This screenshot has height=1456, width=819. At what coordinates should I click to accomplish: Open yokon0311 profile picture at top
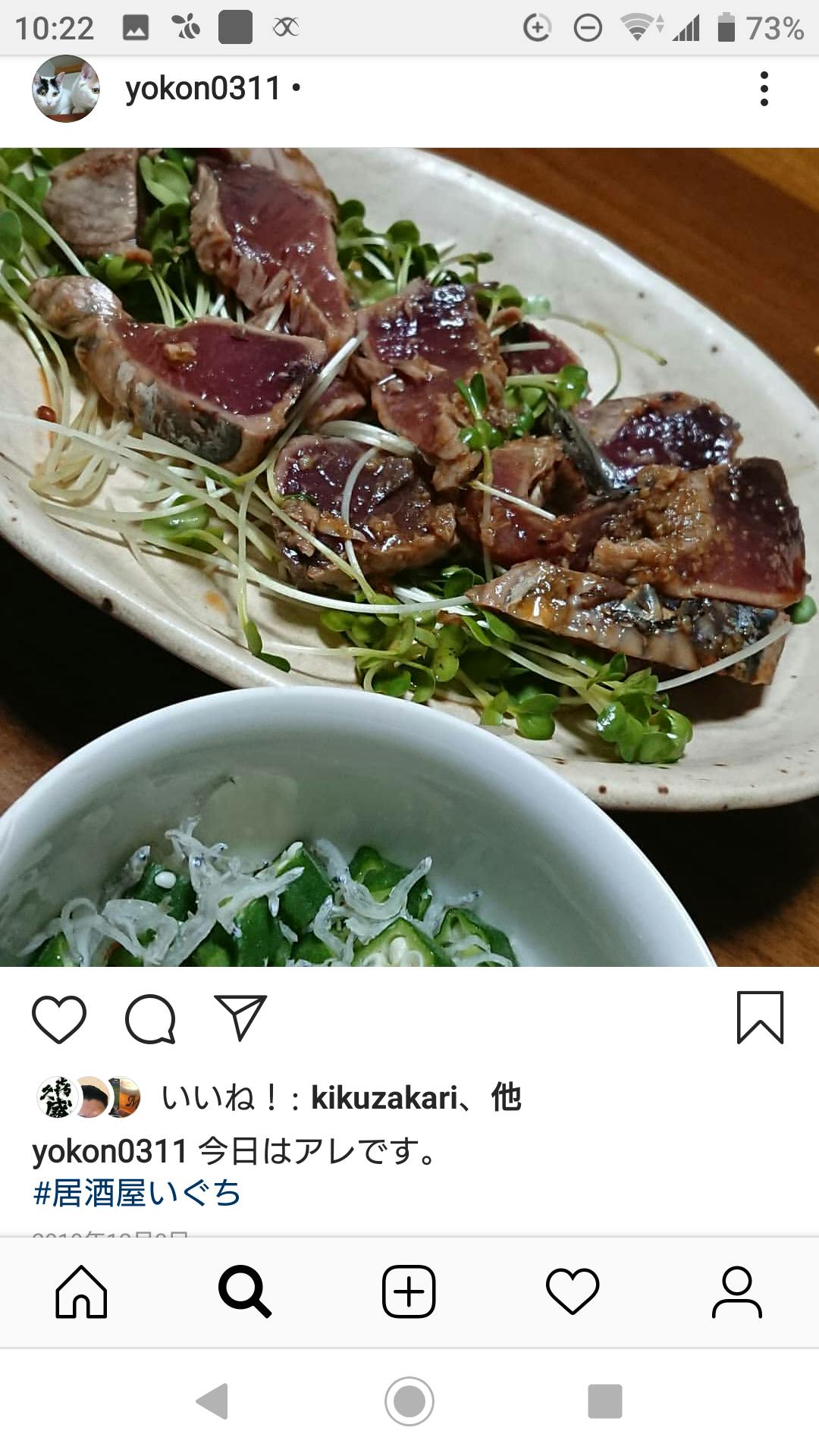66,89
